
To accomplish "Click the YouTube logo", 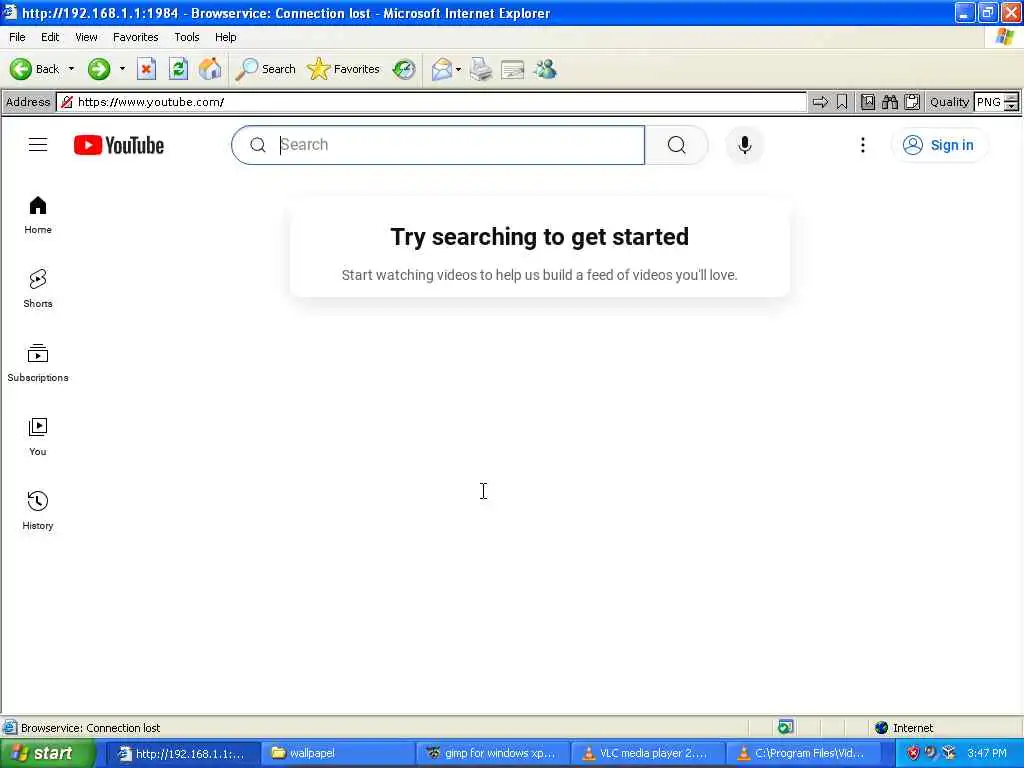I will click(119, 145).
